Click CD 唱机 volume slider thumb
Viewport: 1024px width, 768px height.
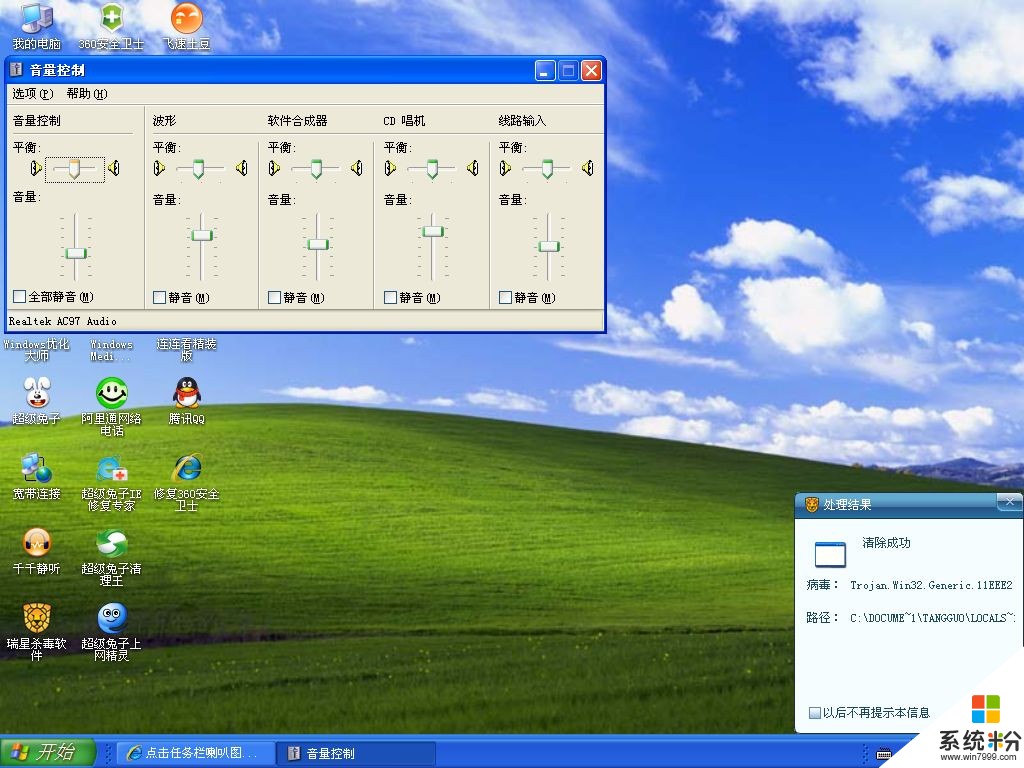[x=433, y=231]
